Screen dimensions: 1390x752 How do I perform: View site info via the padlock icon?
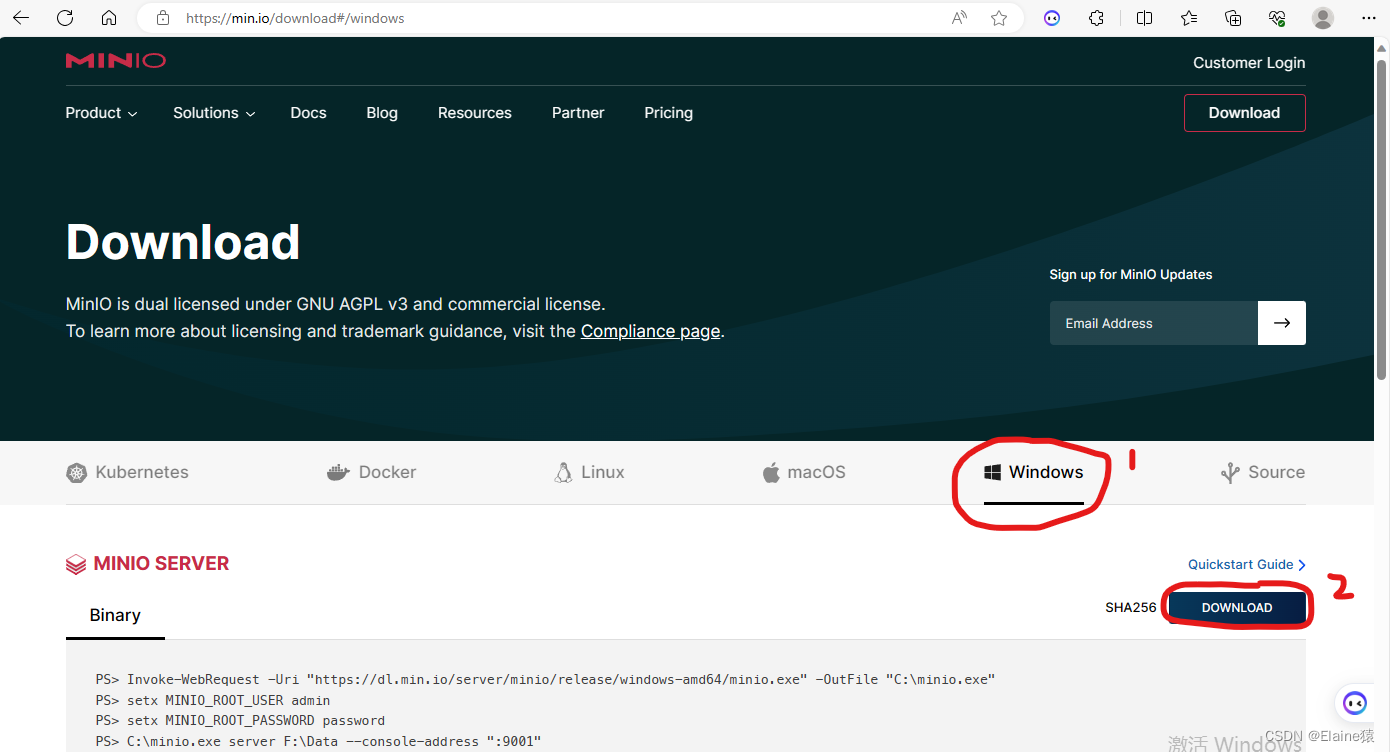point(165,18)
